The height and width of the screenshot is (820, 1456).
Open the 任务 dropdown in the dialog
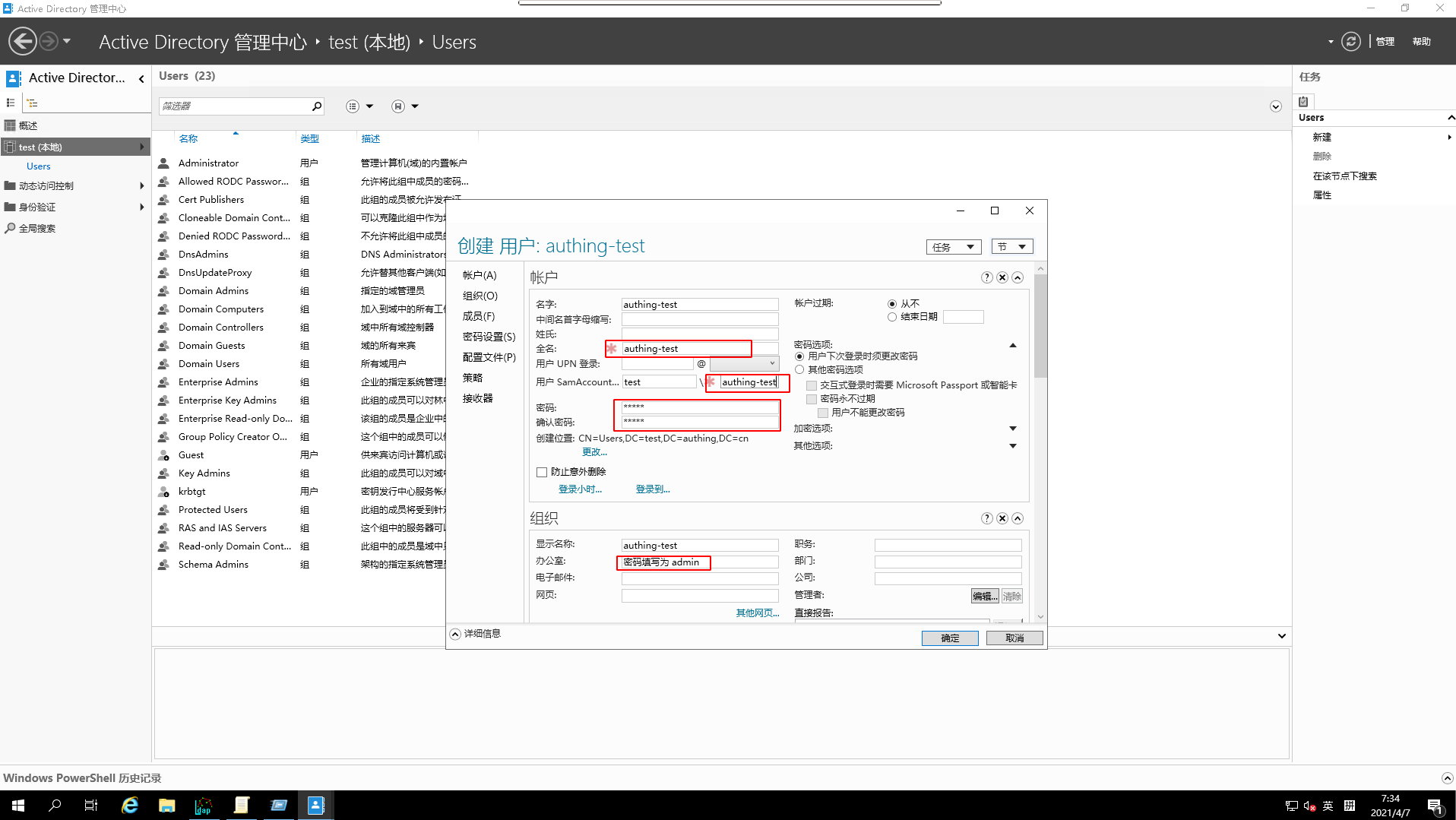(953, 247)
